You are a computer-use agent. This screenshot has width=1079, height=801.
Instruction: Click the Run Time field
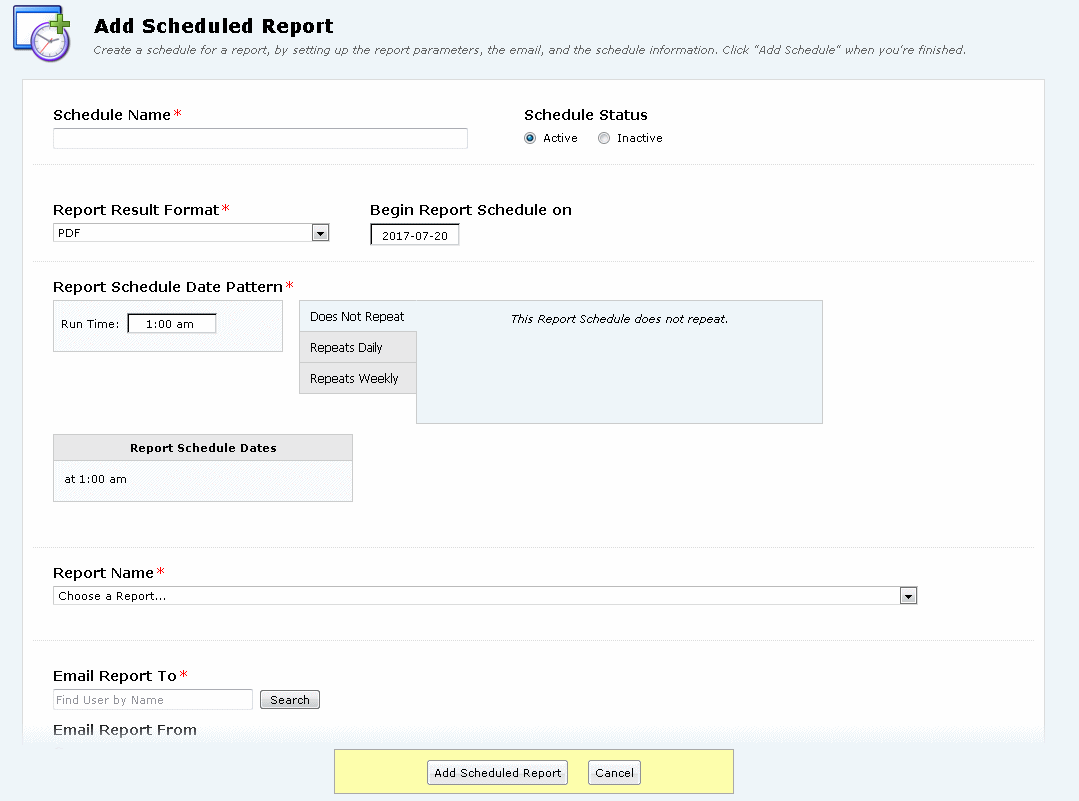[172, 323]
